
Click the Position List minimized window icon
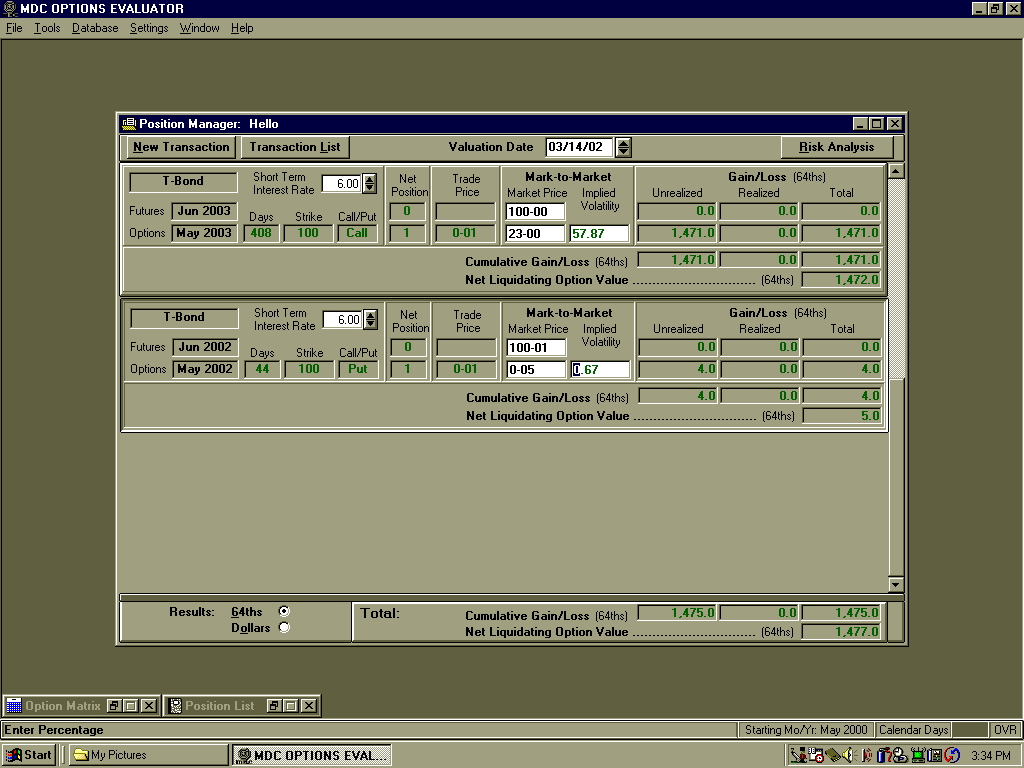coord(175,706)
